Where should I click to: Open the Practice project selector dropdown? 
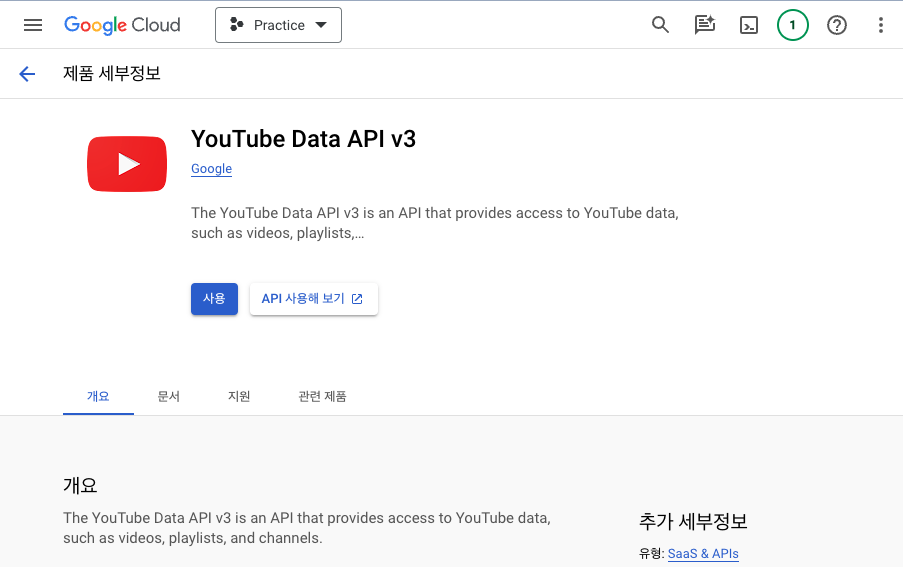(x=278, y=25)
